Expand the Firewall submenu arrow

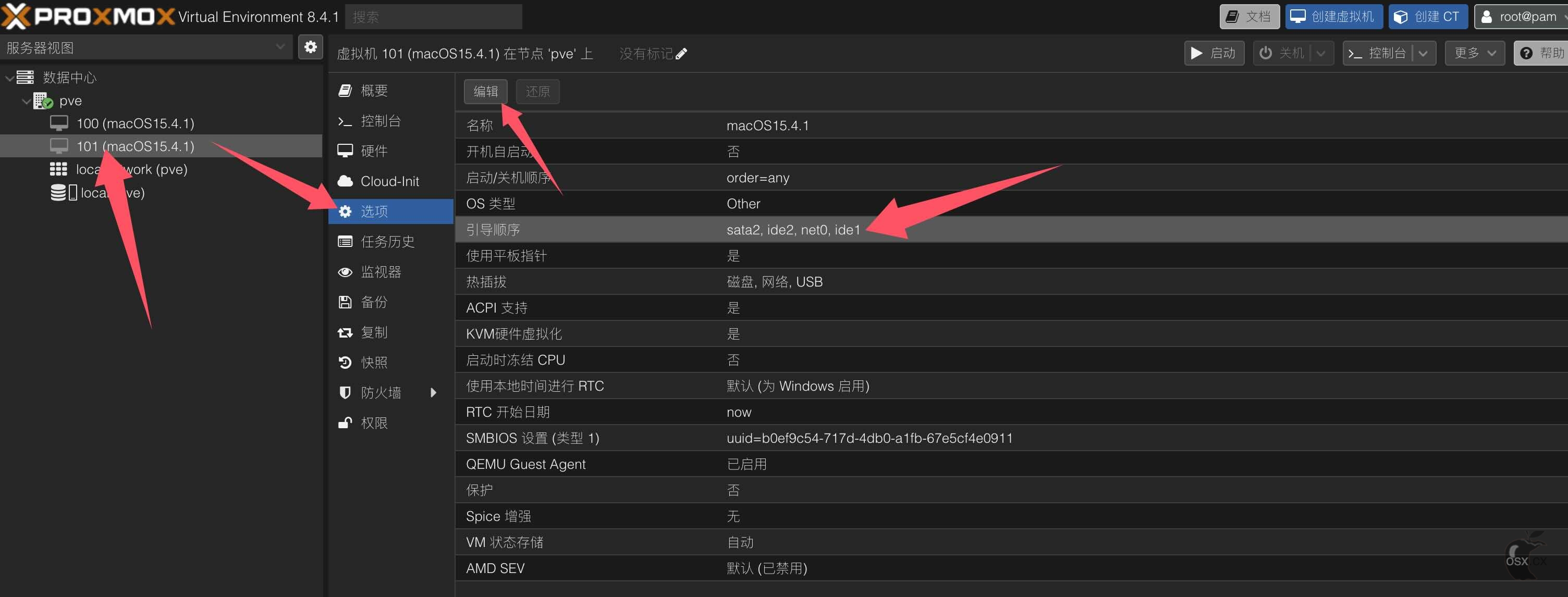click(x=433, y=392)
